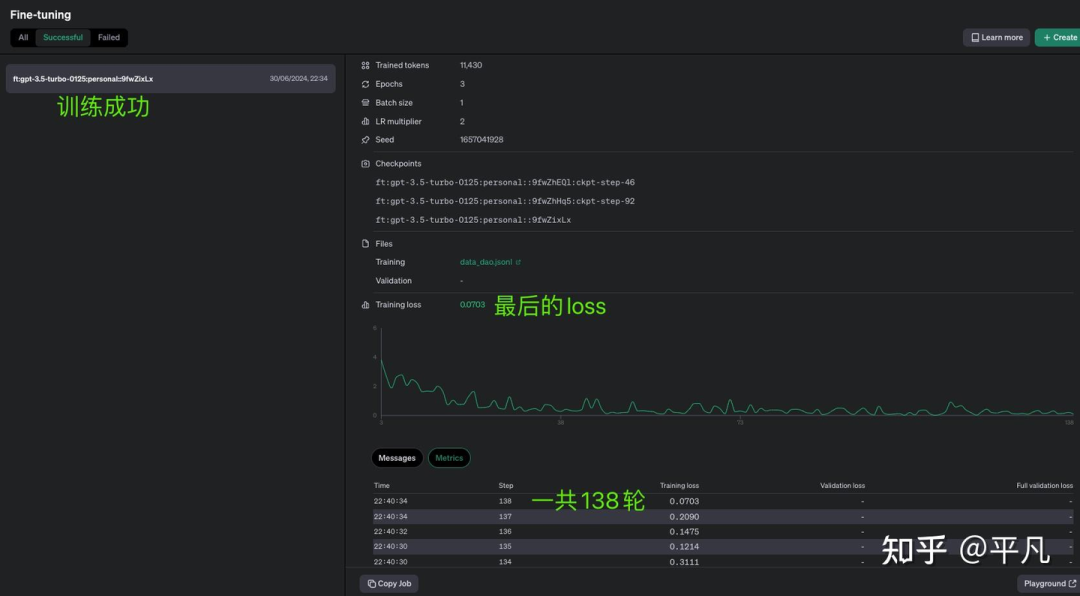Image resolution: width=1080 pixels, height=596 pixels.
Task: Click the external link icon beside data_dao.jsonl
Action: pos(518,262)
